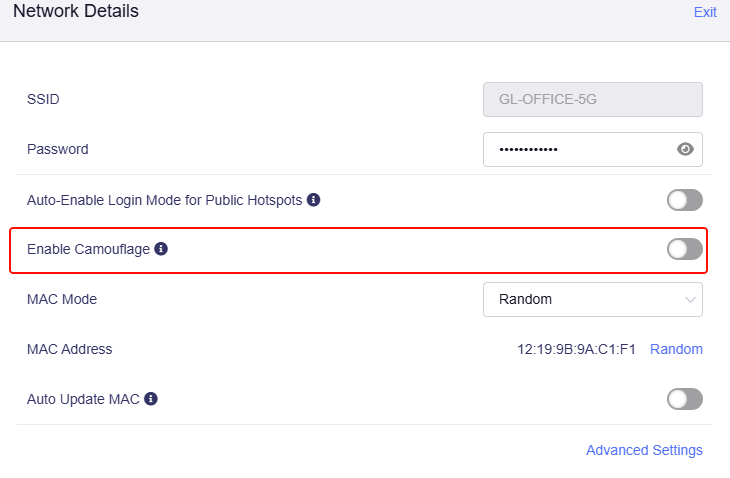Open Advanced Settings link

tap(644, 450)
